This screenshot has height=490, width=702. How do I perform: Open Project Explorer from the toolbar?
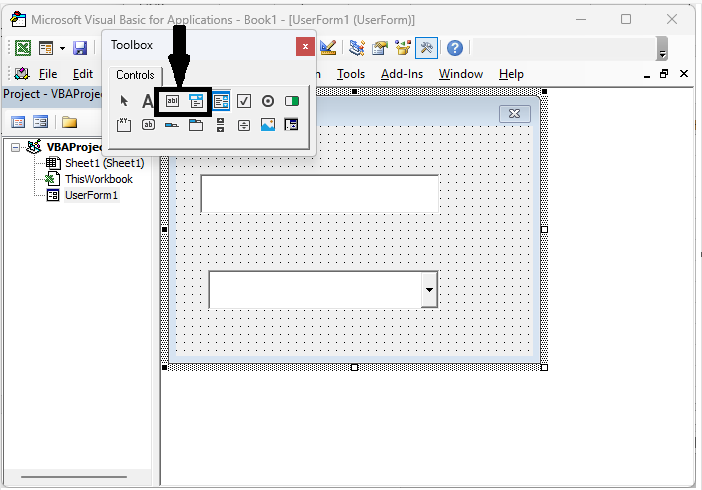357,48
